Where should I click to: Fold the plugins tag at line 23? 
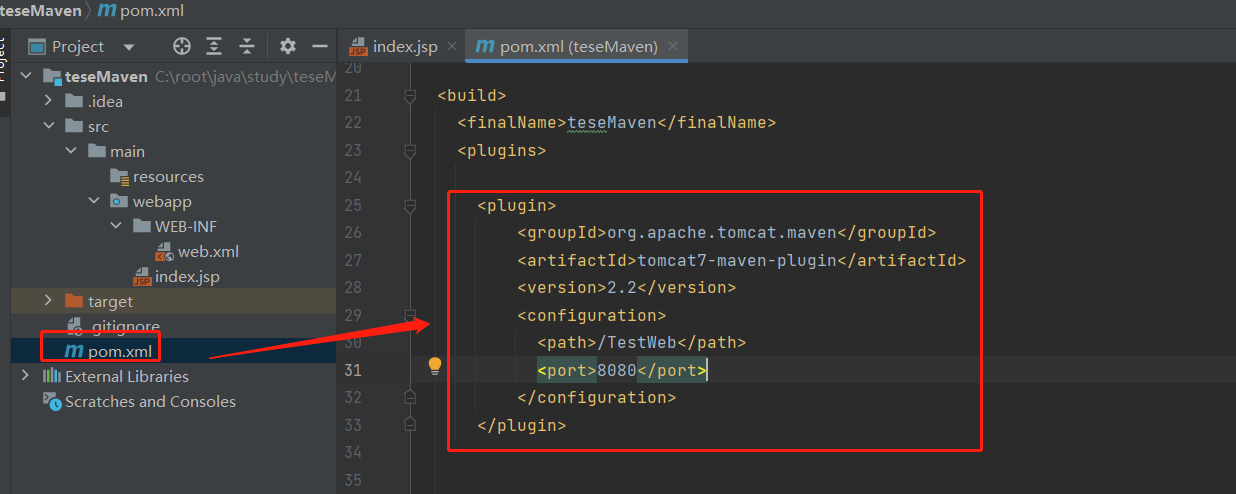409,151
